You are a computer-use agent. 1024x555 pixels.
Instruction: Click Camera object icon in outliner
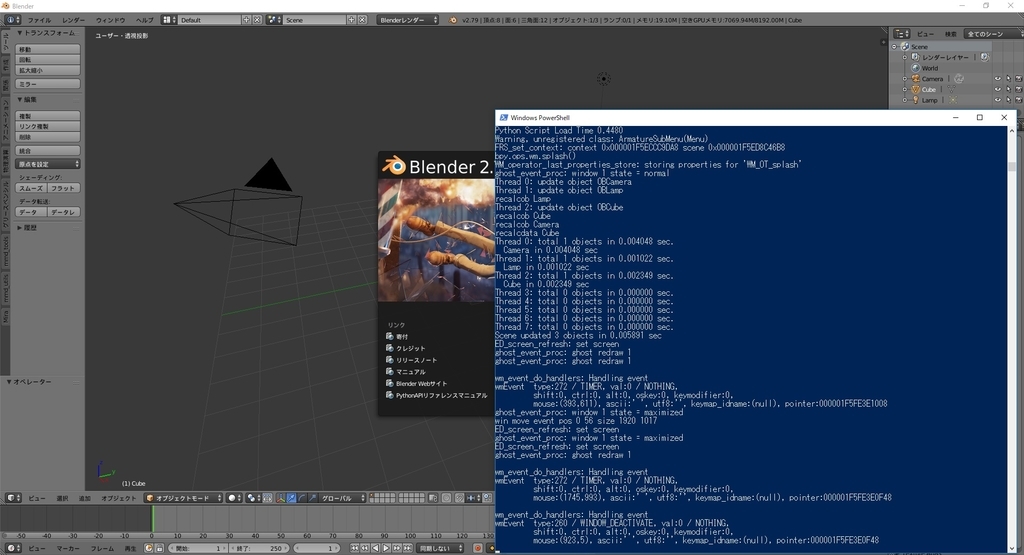916,78
